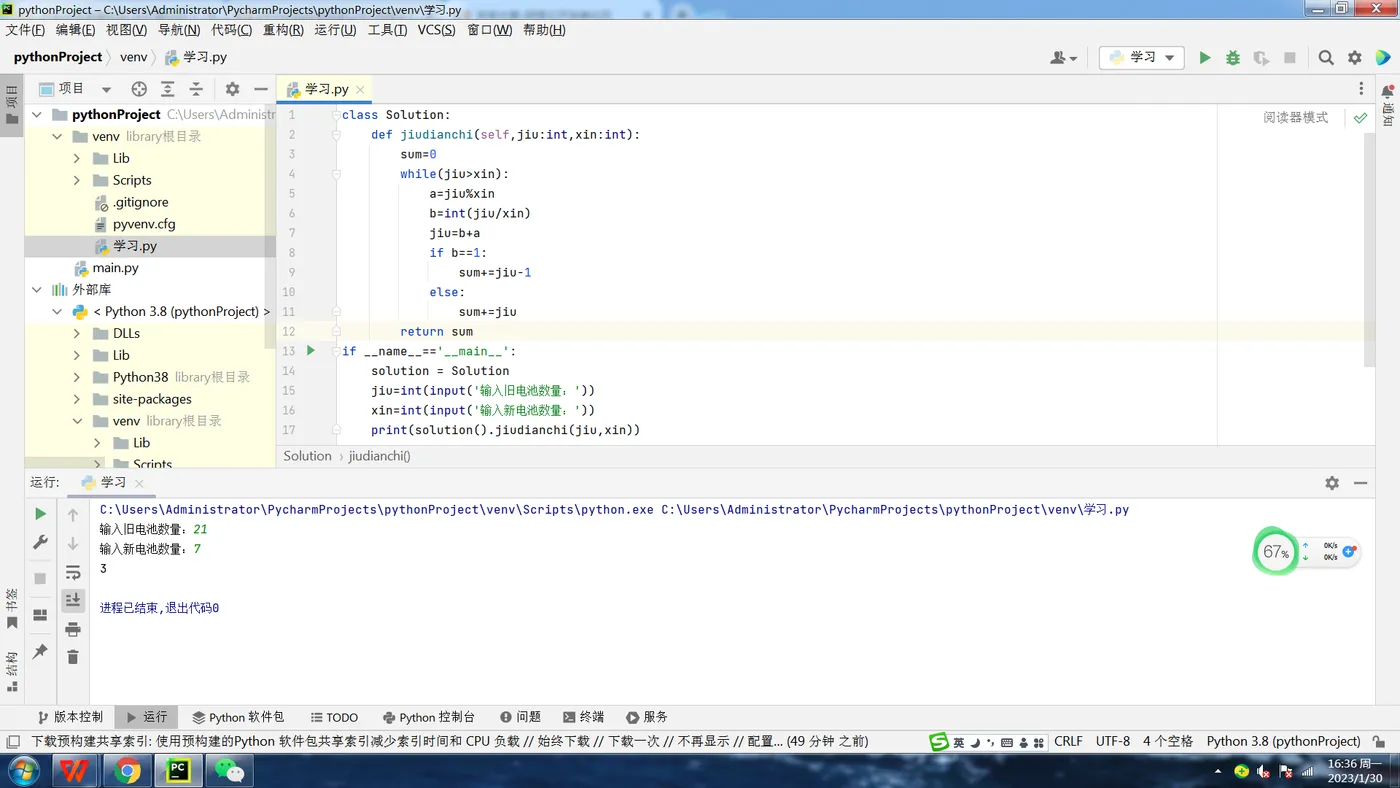Collapse 外部库 external libraries node

37,290
